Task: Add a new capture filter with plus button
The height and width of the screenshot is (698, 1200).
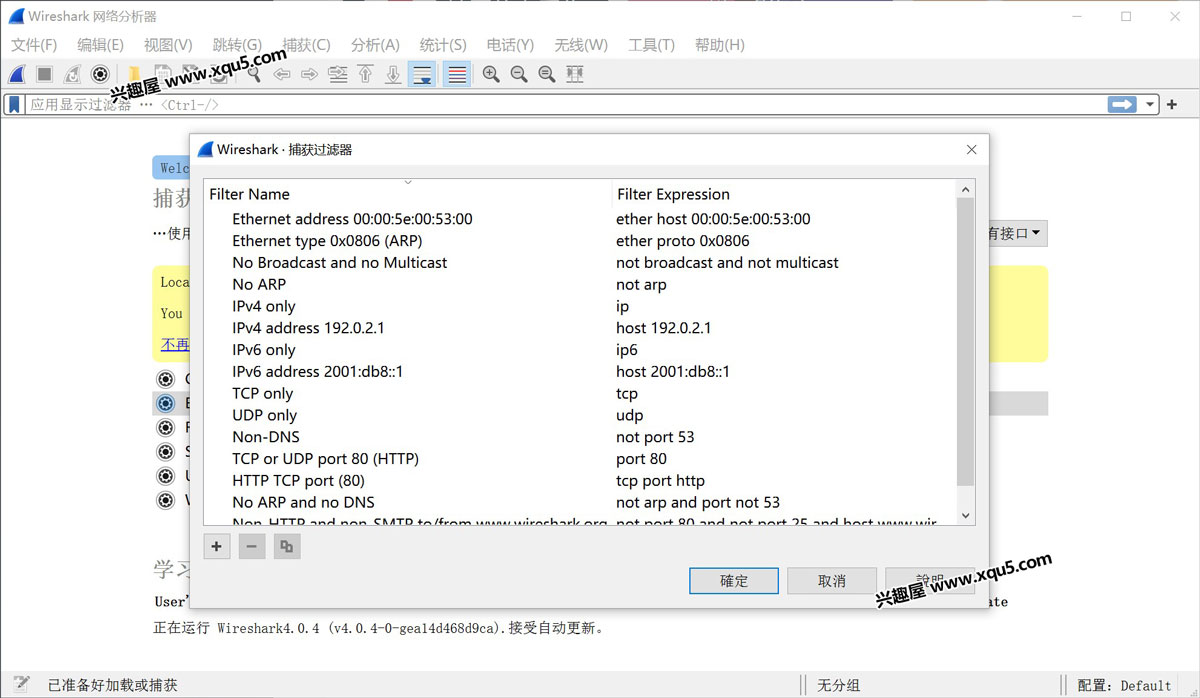Action: [217, 546]
